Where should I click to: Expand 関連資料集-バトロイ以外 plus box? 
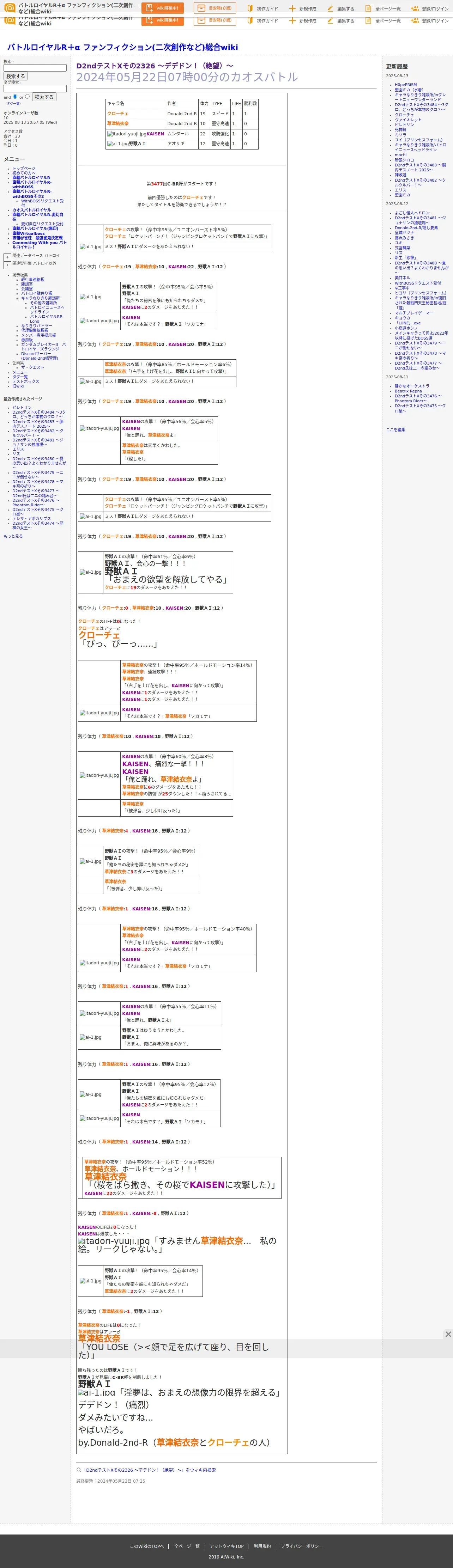coord(7,265)
